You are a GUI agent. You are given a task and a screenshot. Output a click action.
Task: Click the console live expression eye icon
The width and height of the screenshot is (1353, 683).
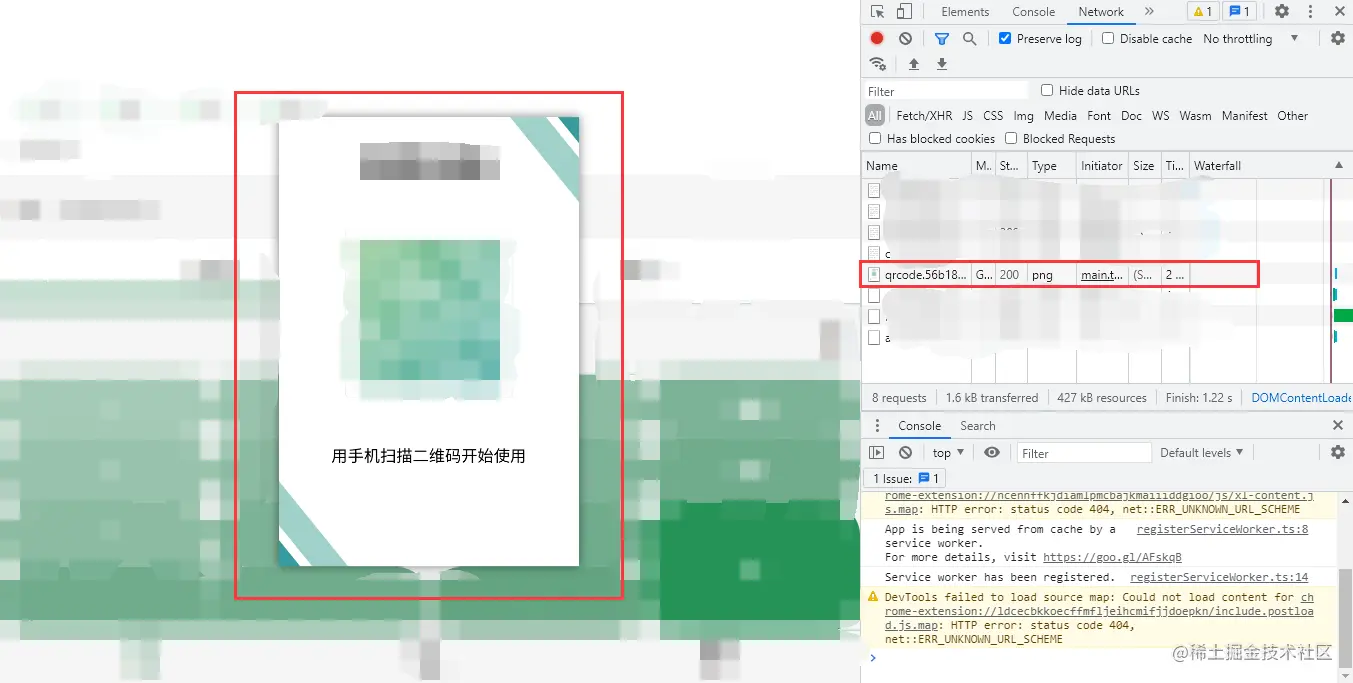991,453
